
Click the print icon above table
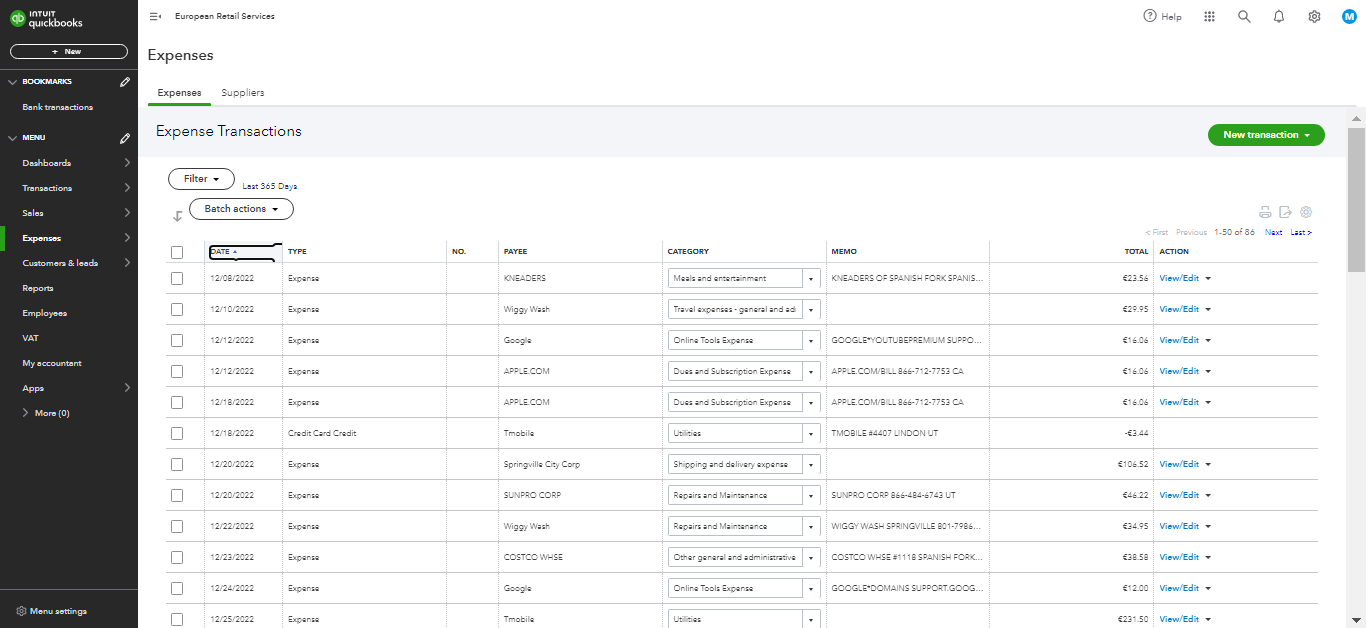coord(1265,212)
